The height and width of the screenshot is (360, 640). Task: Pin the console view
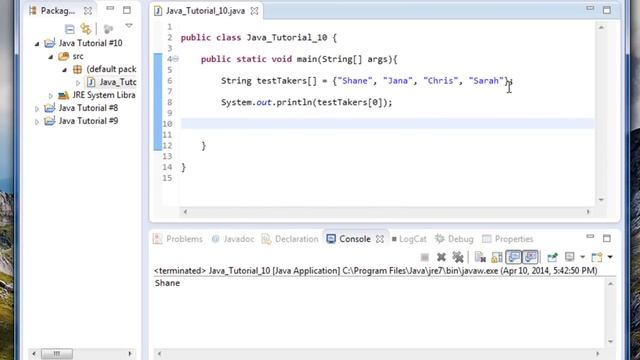pos(552,257)
